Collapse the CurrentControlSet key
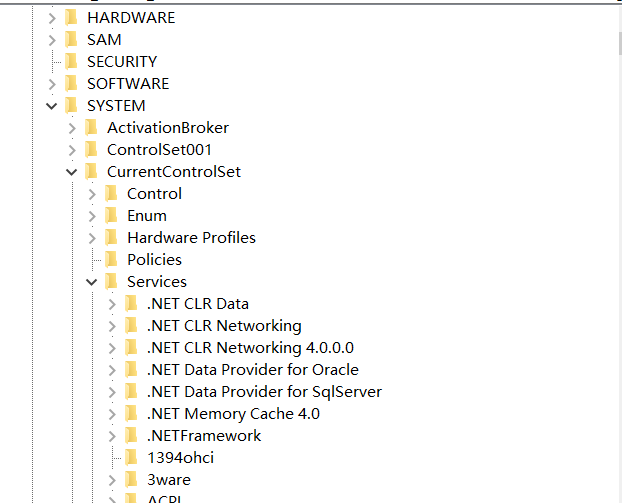This screenshot has width=622, height=503. point(71,172)
